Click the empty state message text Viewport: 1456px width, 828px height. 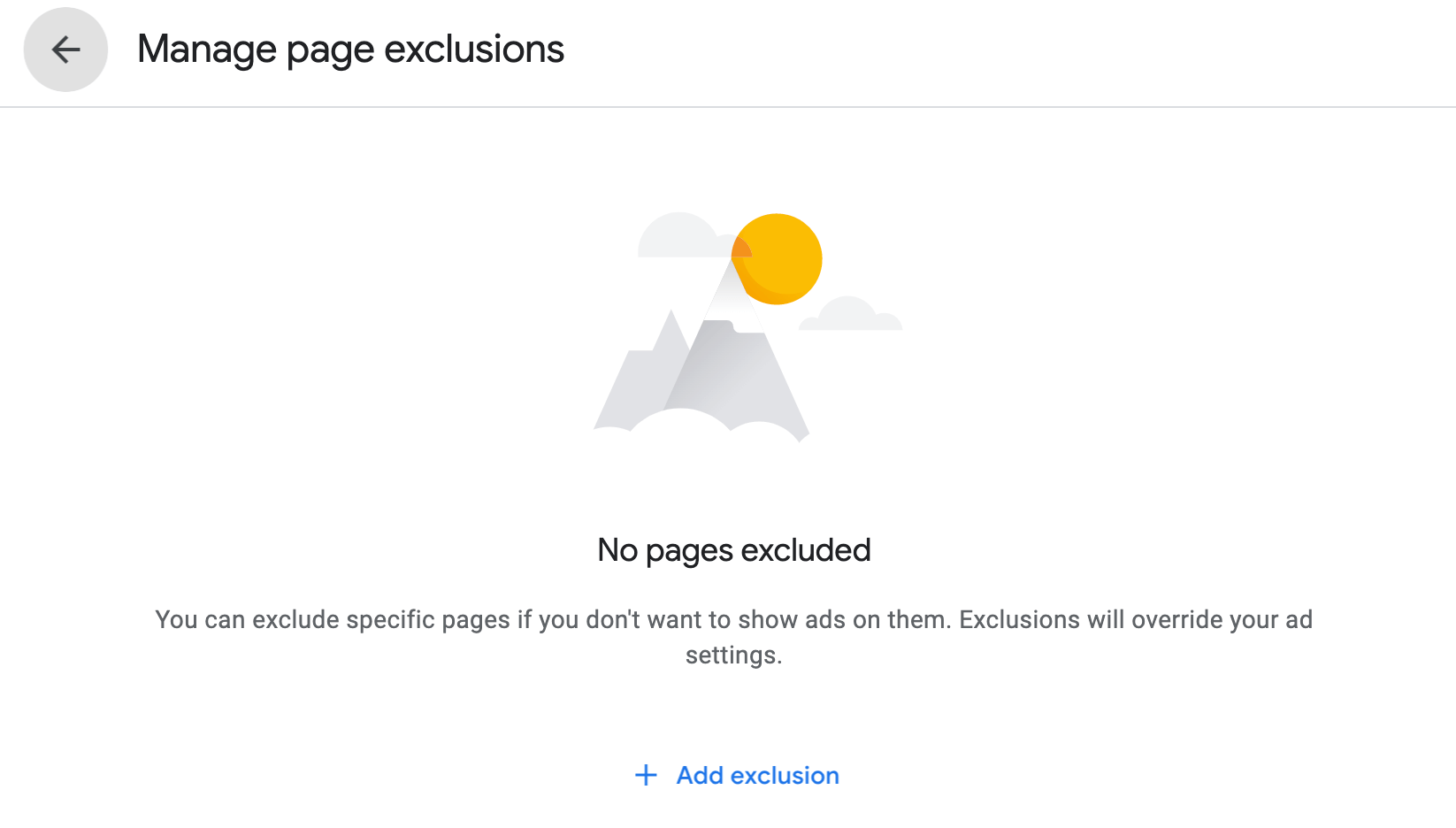[x=733, y=619]
